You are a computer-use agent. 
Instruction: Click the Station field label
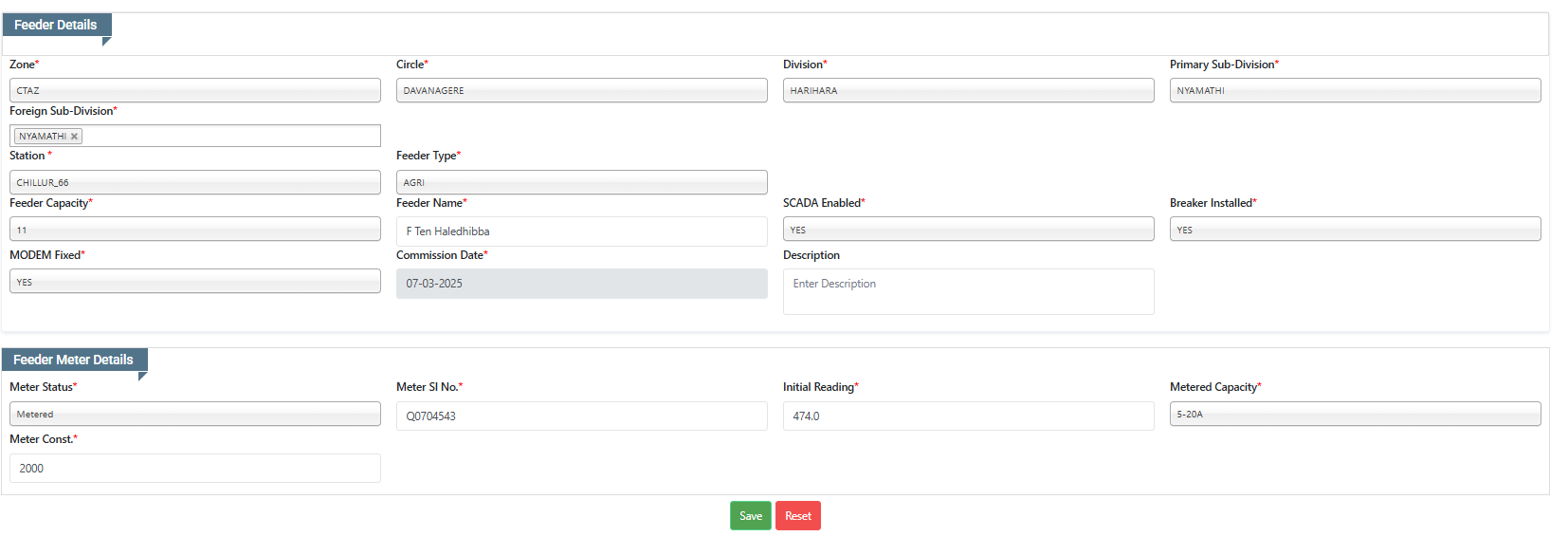30,156
